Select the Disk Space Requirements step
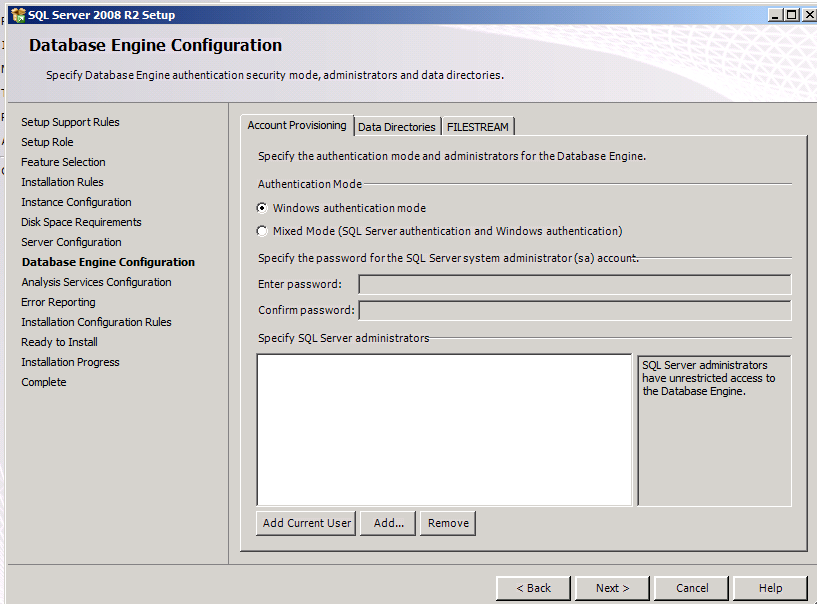Image resolution: width=817 pixels, height=604 pixels. (81, 222)
